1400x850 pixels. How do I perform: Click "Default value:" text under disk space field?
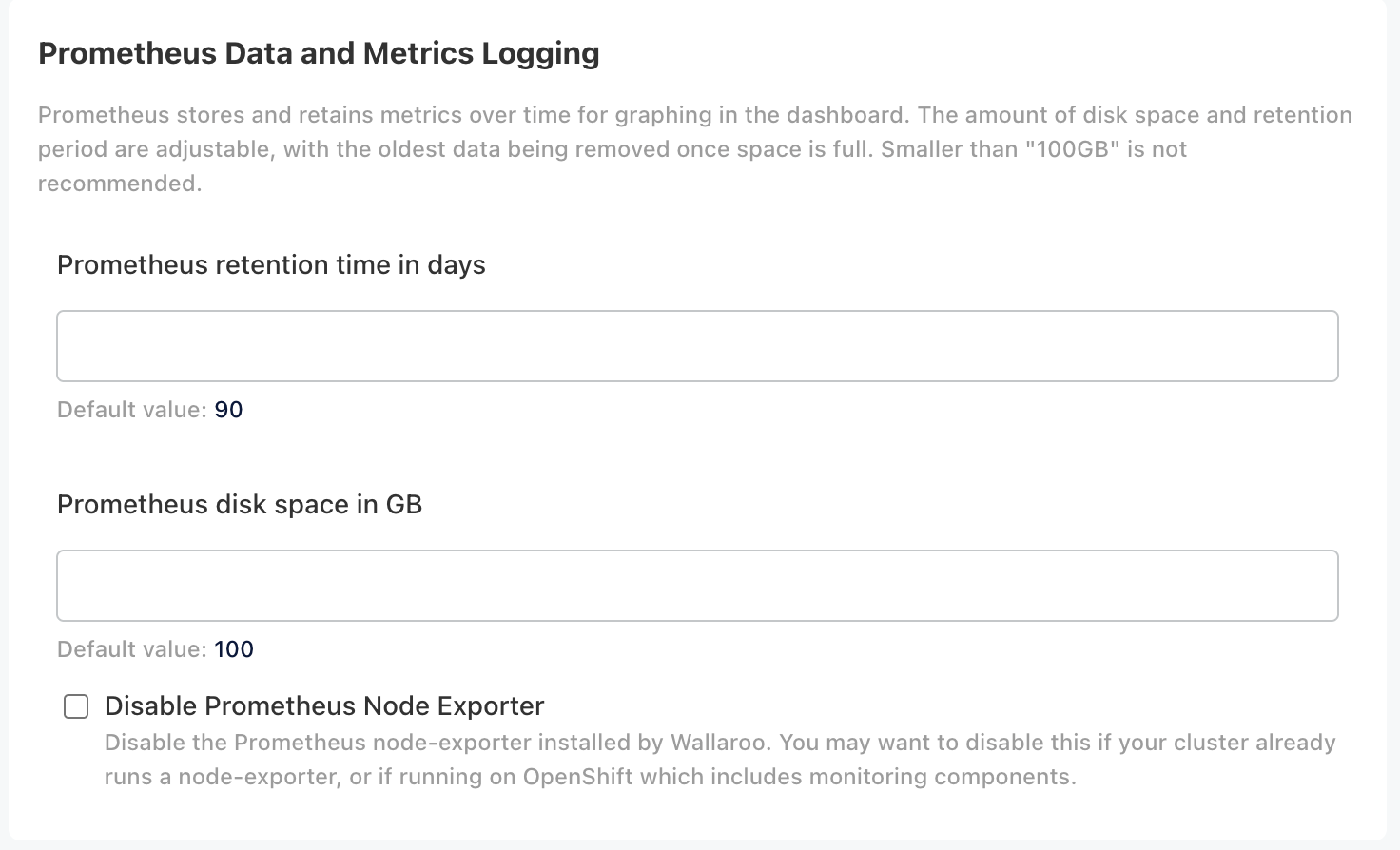click(131, 649)
